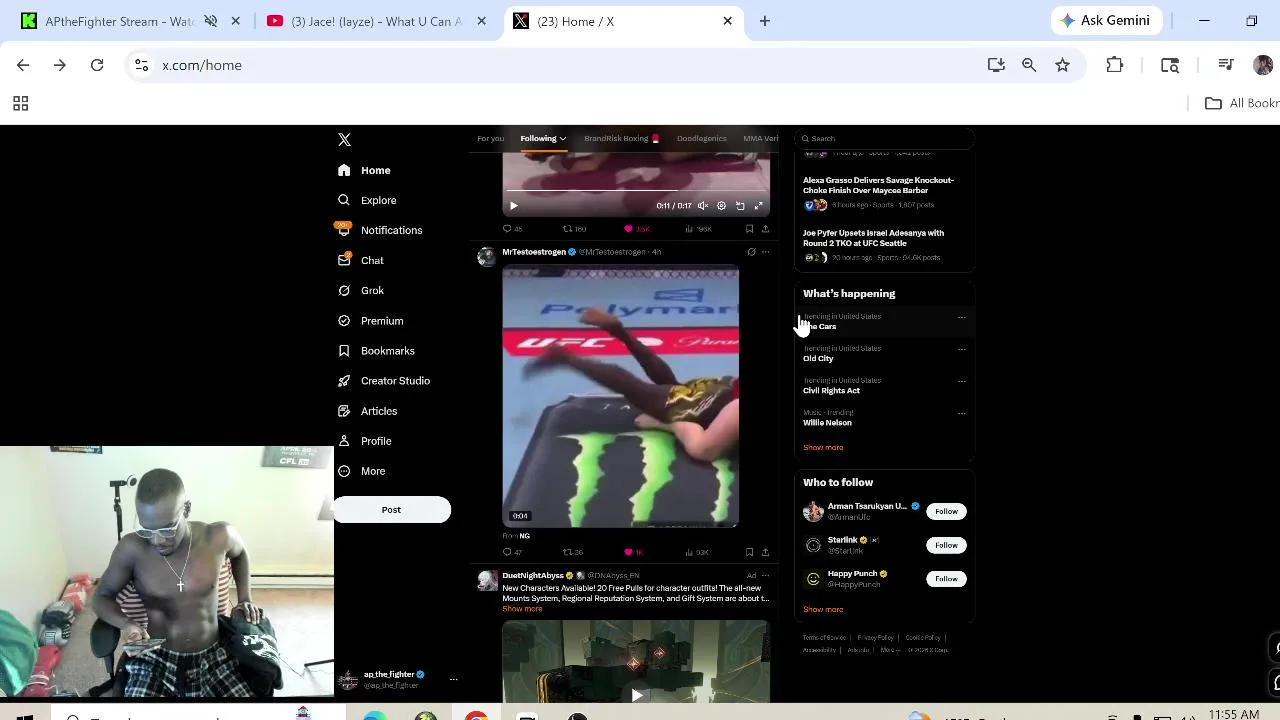Screen dimensions: 1280x720
Task: Click Ask Gemini button
Action: pos(1106,20)
